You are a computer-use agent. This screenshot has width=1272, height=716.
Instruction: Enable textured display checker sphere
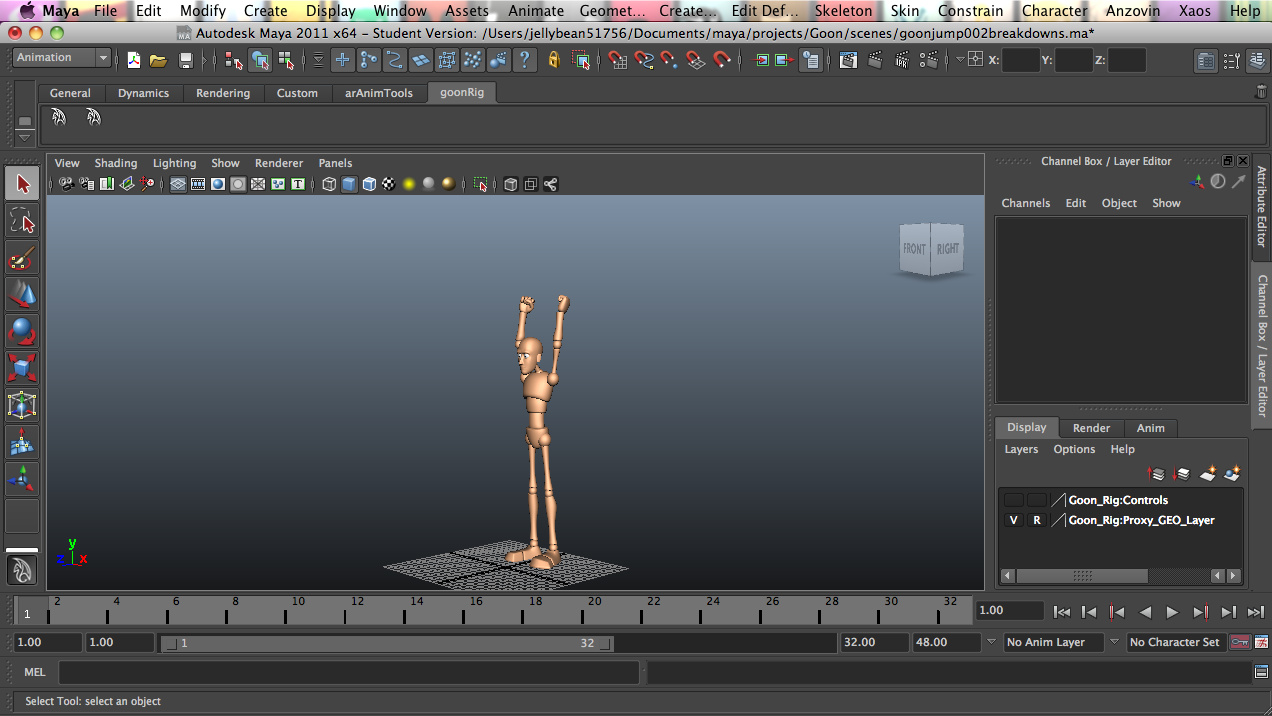(x=389, y=184)
